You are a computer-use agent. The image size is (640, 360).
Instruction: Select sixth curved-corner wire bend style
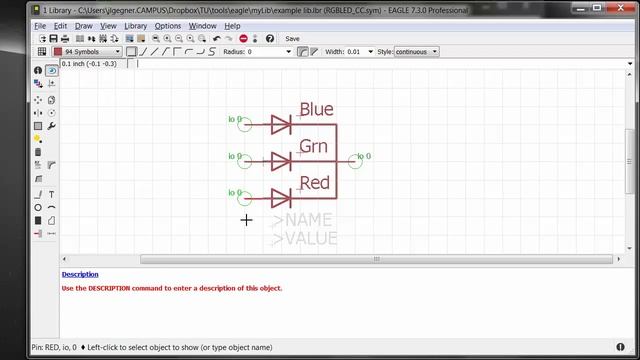point(189,52)
